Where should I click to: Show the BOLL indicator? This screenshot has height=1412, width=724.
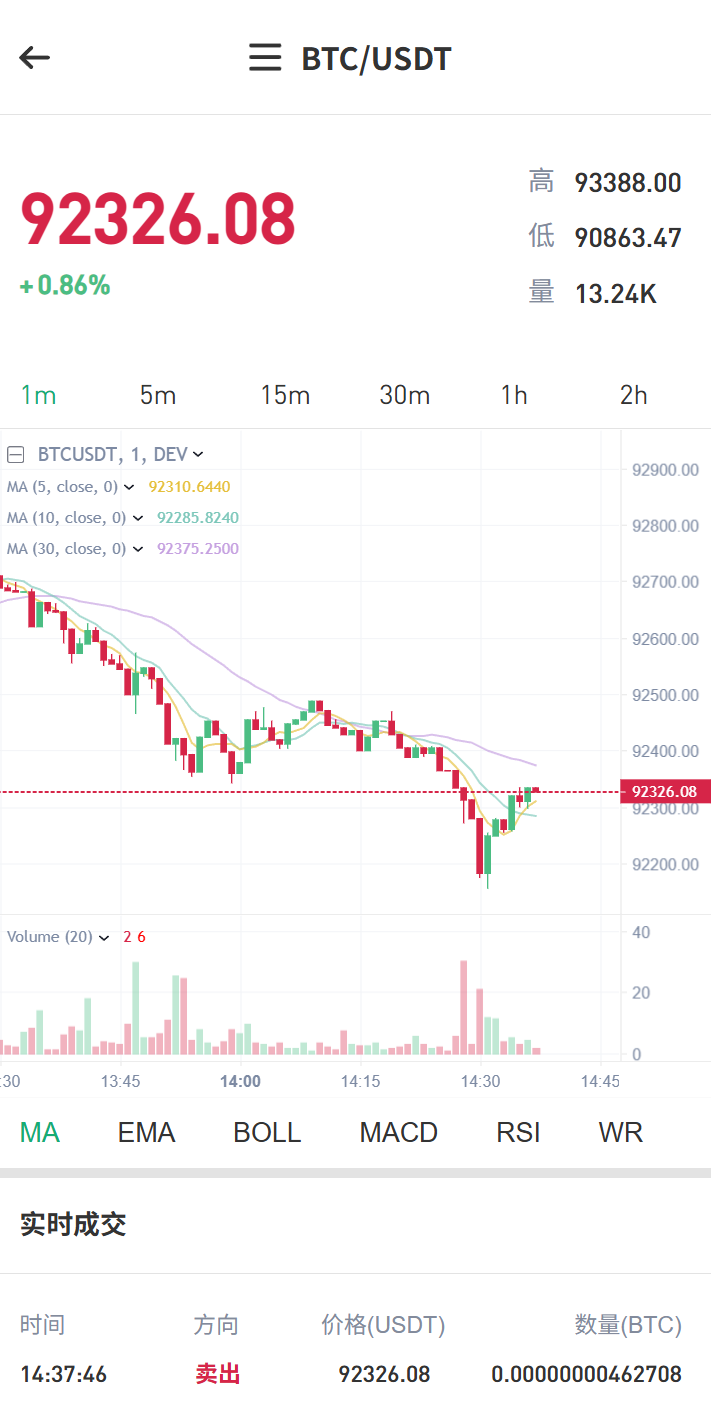[267, 1133]
